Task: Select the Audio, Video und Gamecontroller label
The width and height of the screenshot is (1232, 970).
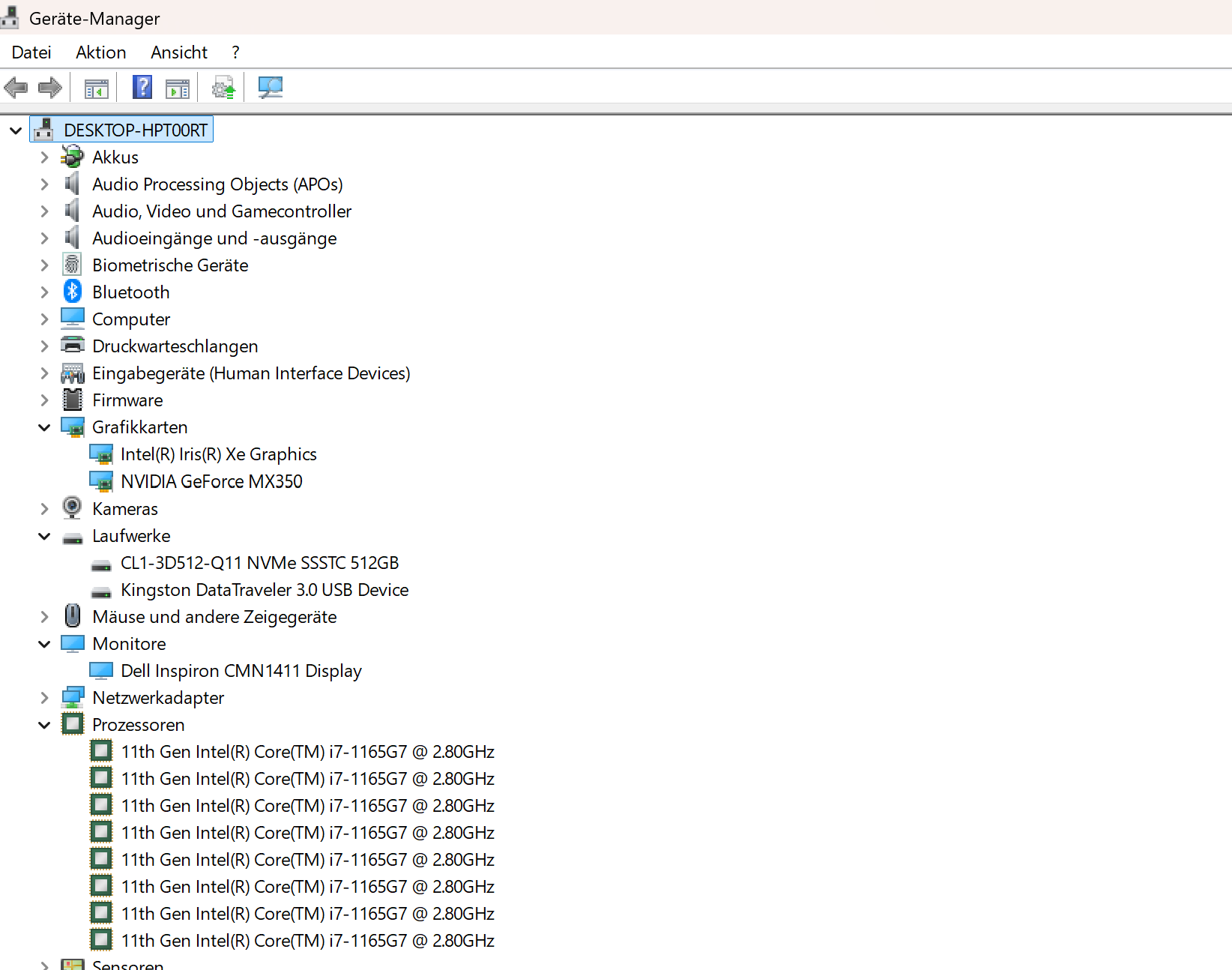Action: pyautogui.click(x=222, y=211)
